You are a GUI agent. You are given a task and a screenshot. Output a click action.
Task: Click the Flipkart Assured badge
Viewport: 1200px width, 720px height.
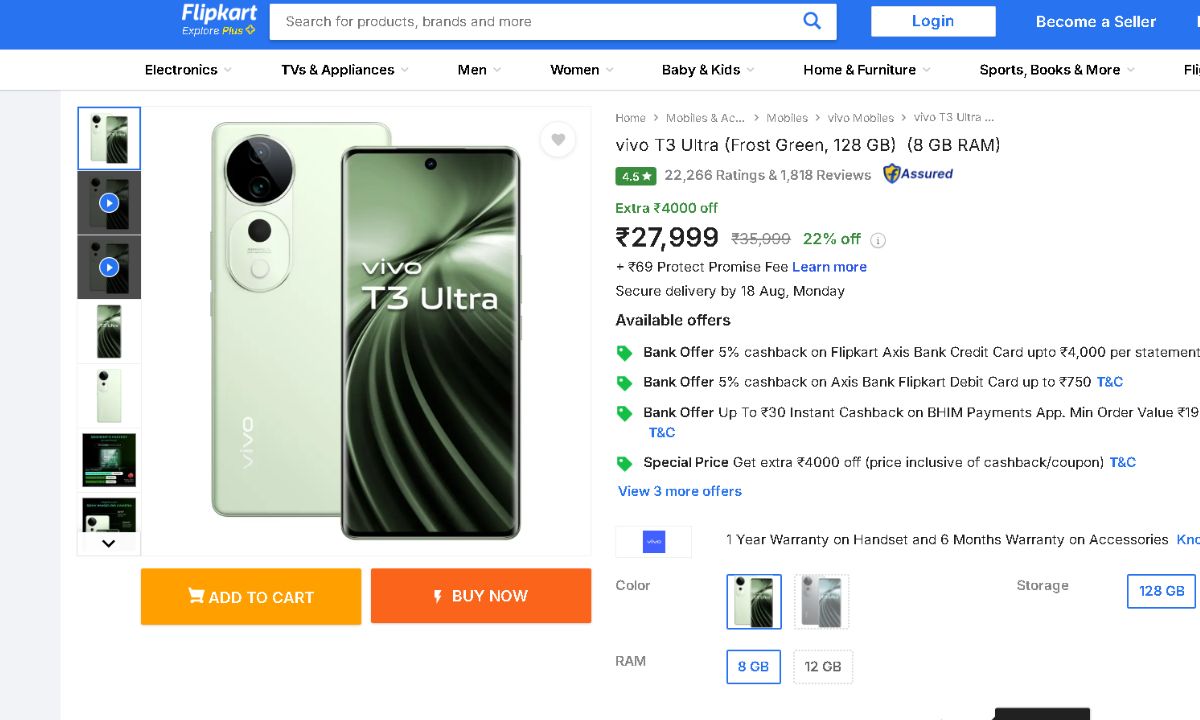(918, 174)
